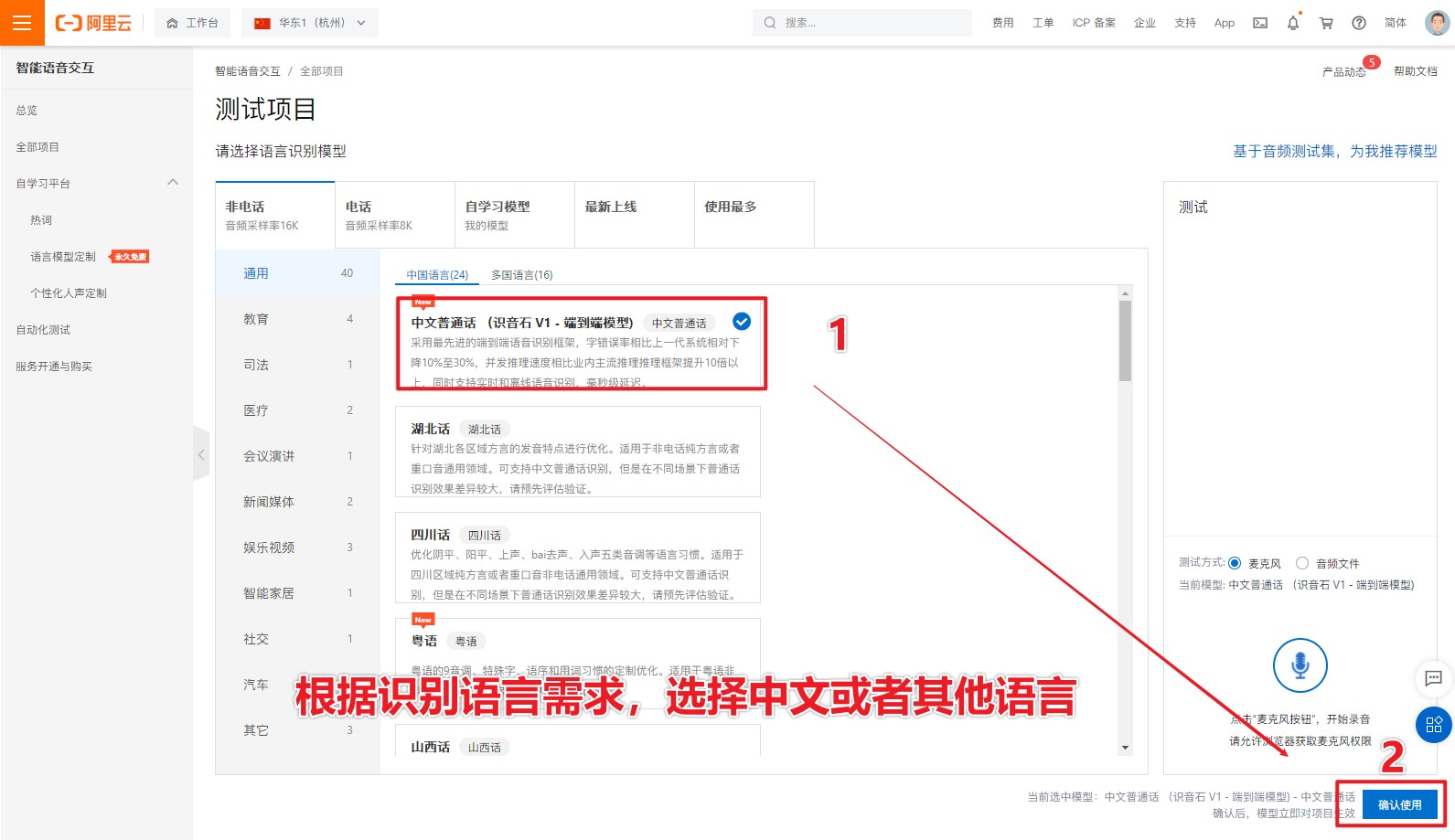The width and height of the screenshot is (1455, 840).
Task: Select the 新闻媒体 category
Action: (x=298, y=502)
